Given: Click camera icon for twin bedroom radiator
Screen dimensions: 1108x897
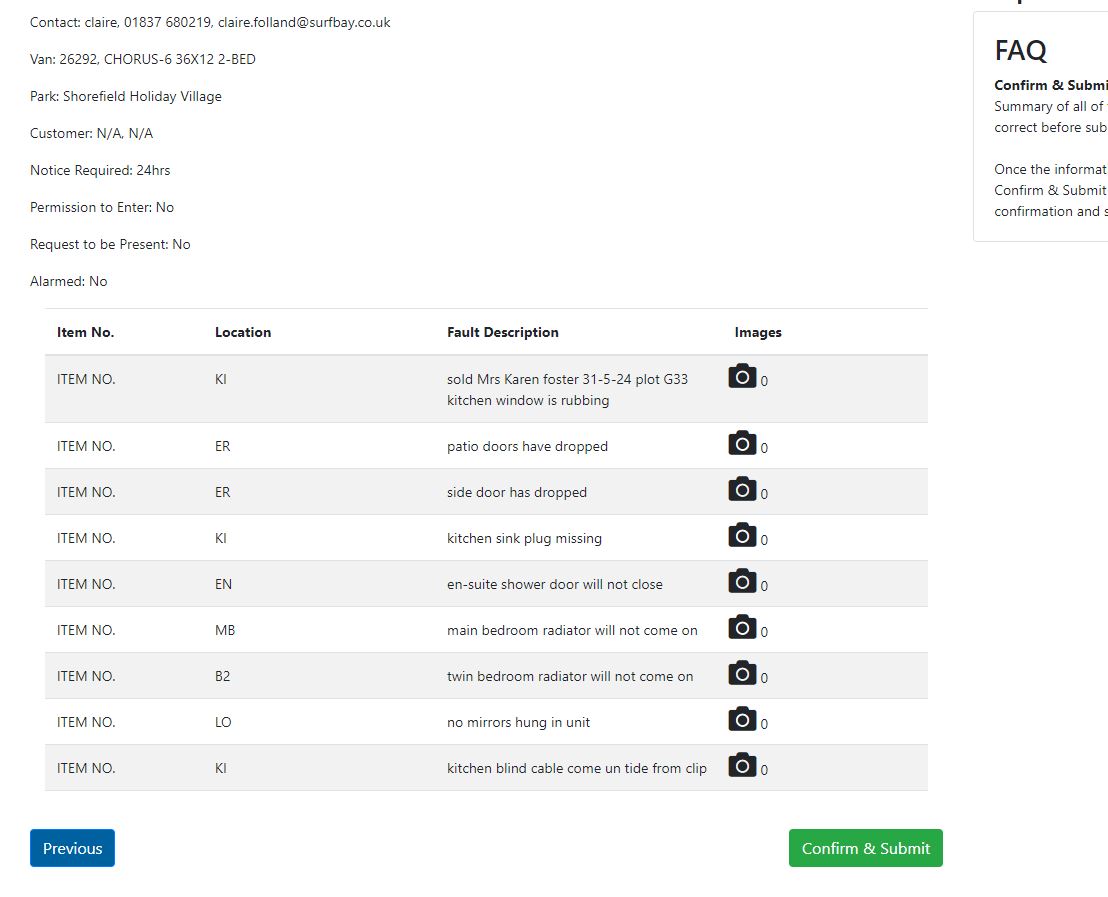Looking at the screenshot, I should click(742, 673).
